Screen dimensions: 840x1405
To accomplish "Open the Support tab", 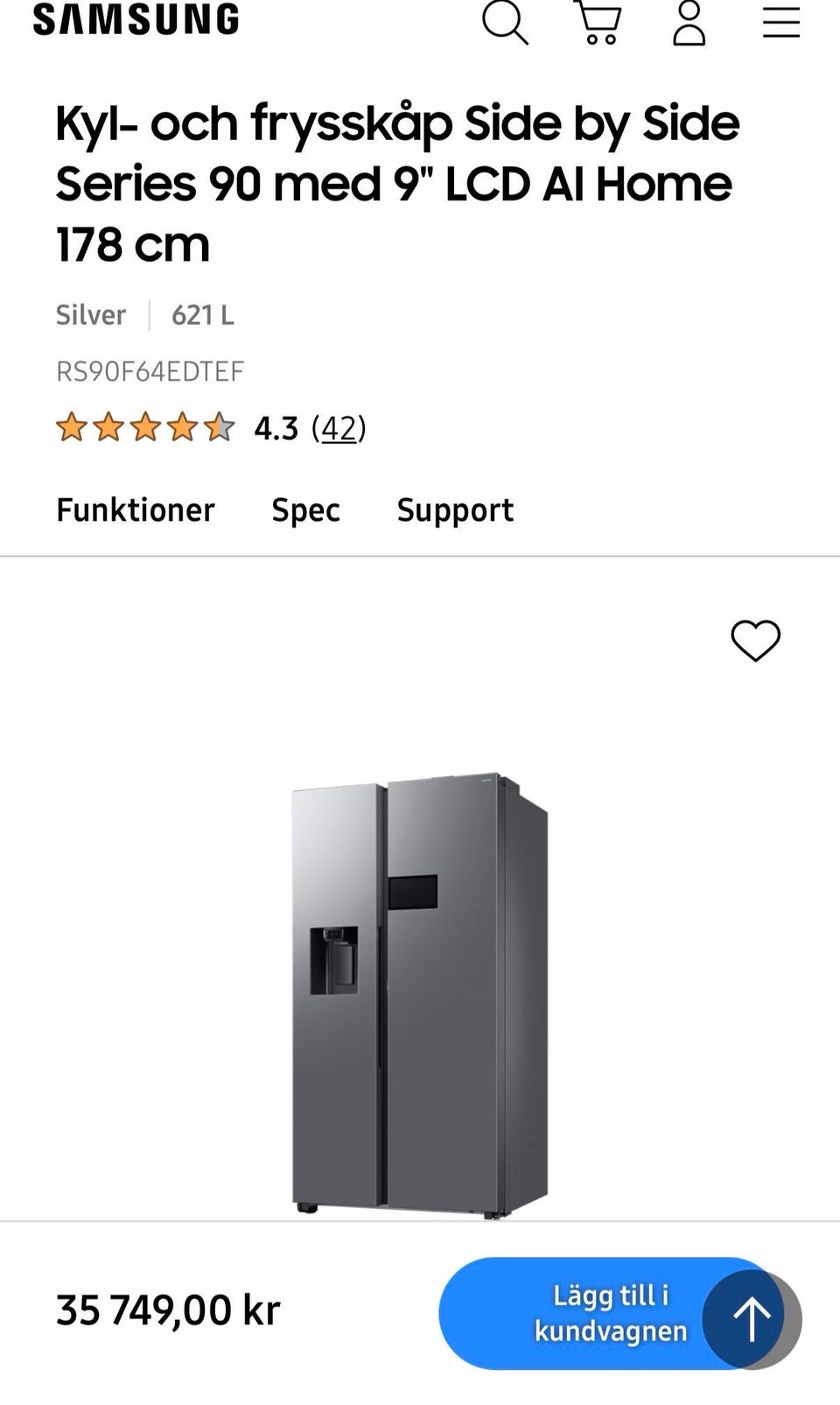I will [455, 509].
